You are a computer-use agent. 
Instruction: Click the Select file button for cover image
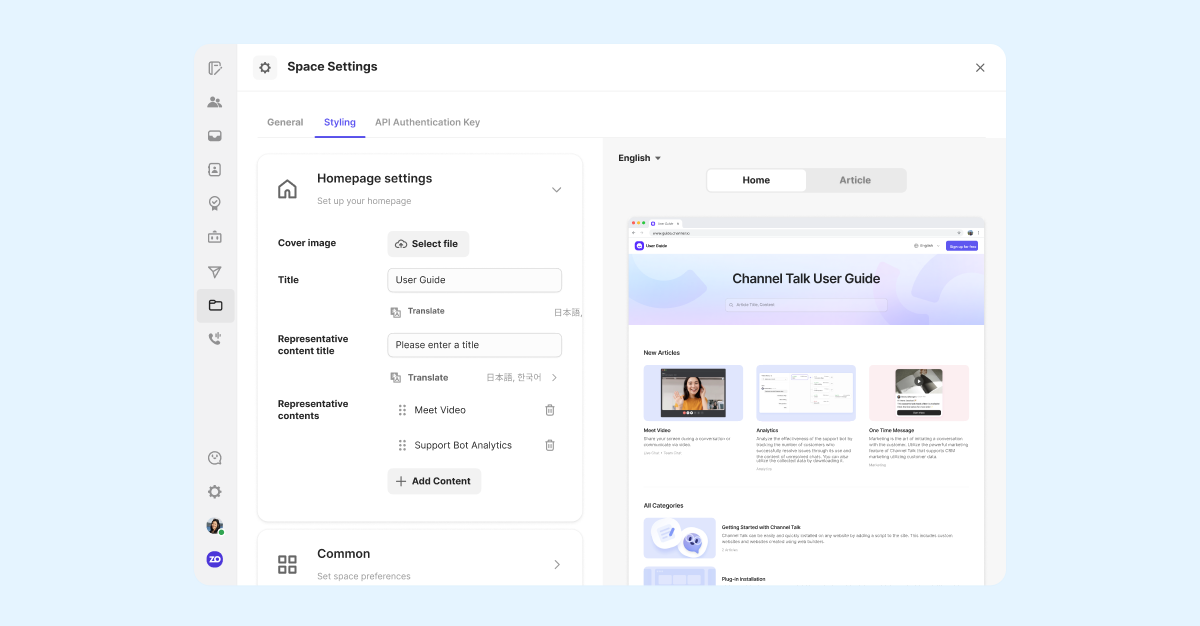point(428,244)
